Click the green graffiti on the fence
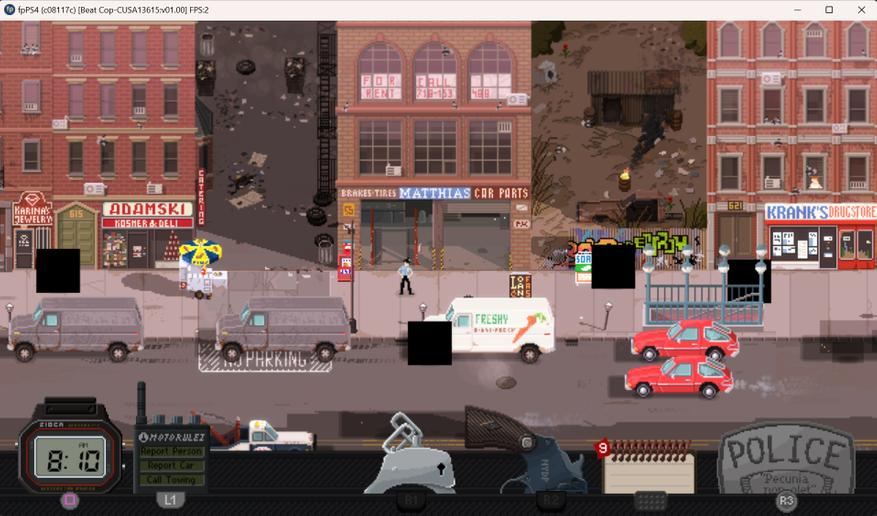The width and height of the screenshot is (877, 516). point(661,244)
